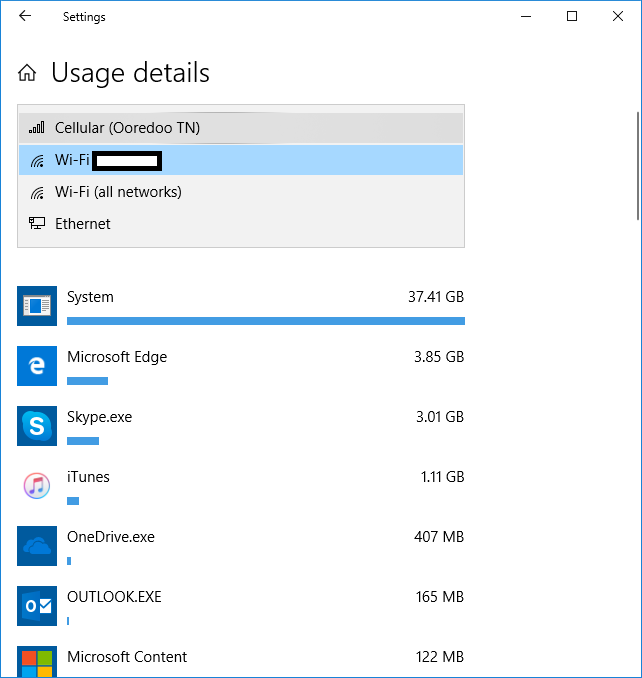Click the Ethernet monitor icon
Screen dimensions: 642x678
37,224
